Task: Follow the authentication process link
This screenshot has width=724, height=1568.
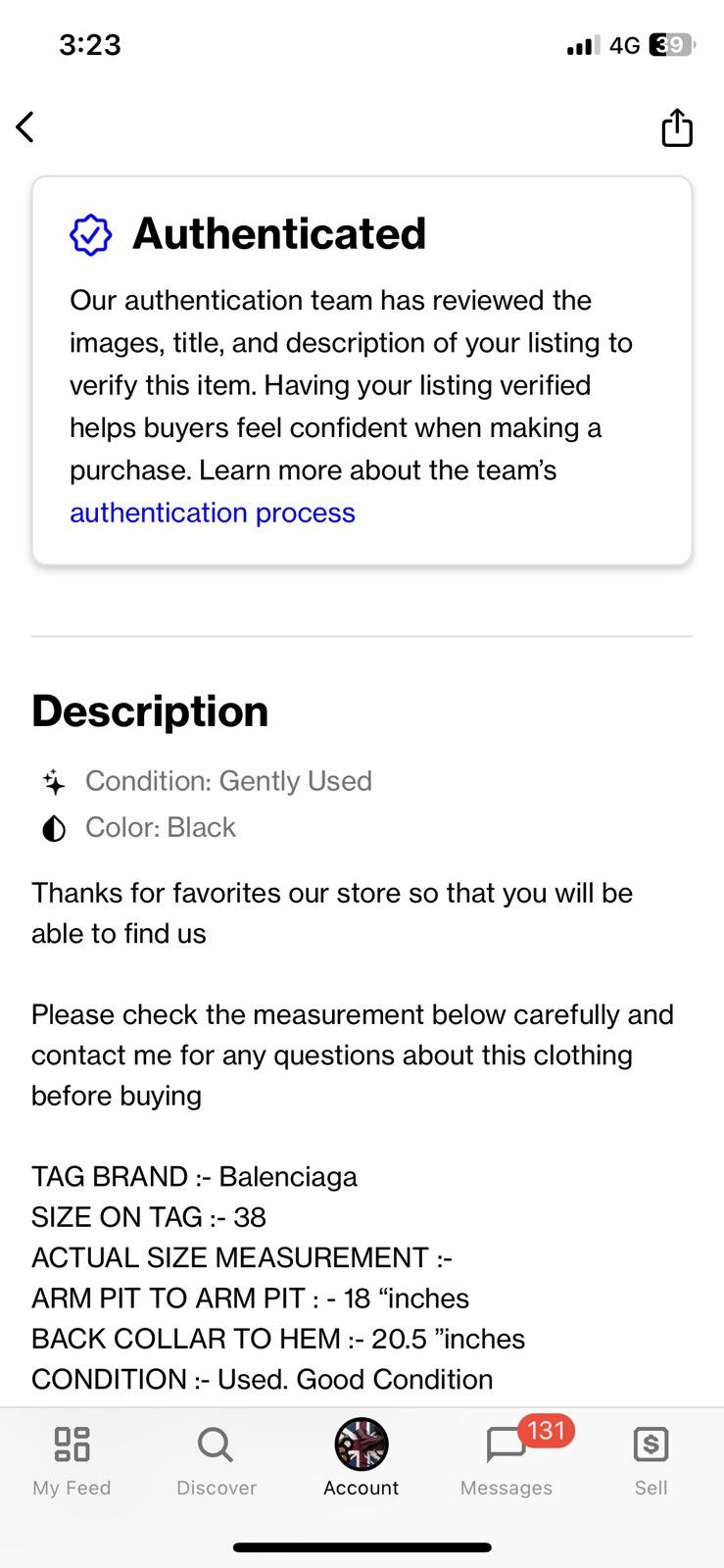Action: coord(213,513)
